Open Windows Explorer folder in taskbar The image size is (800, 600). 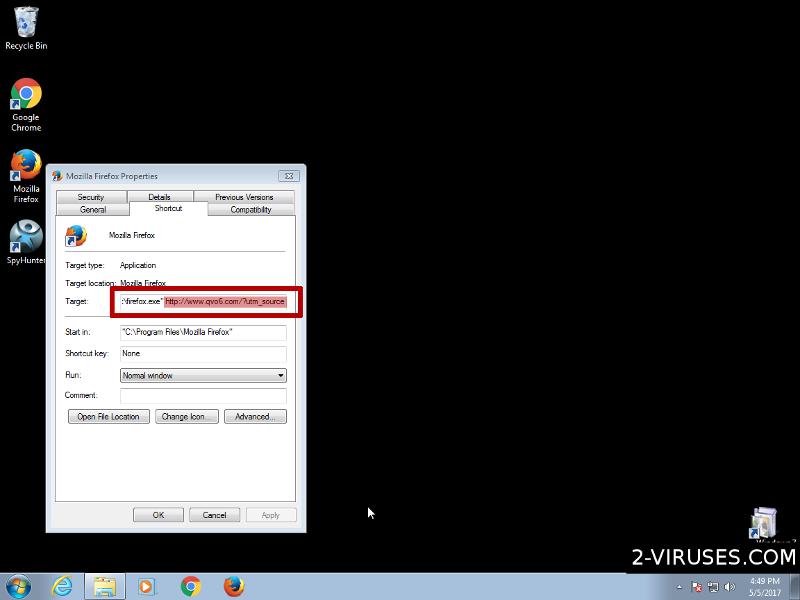105,586
